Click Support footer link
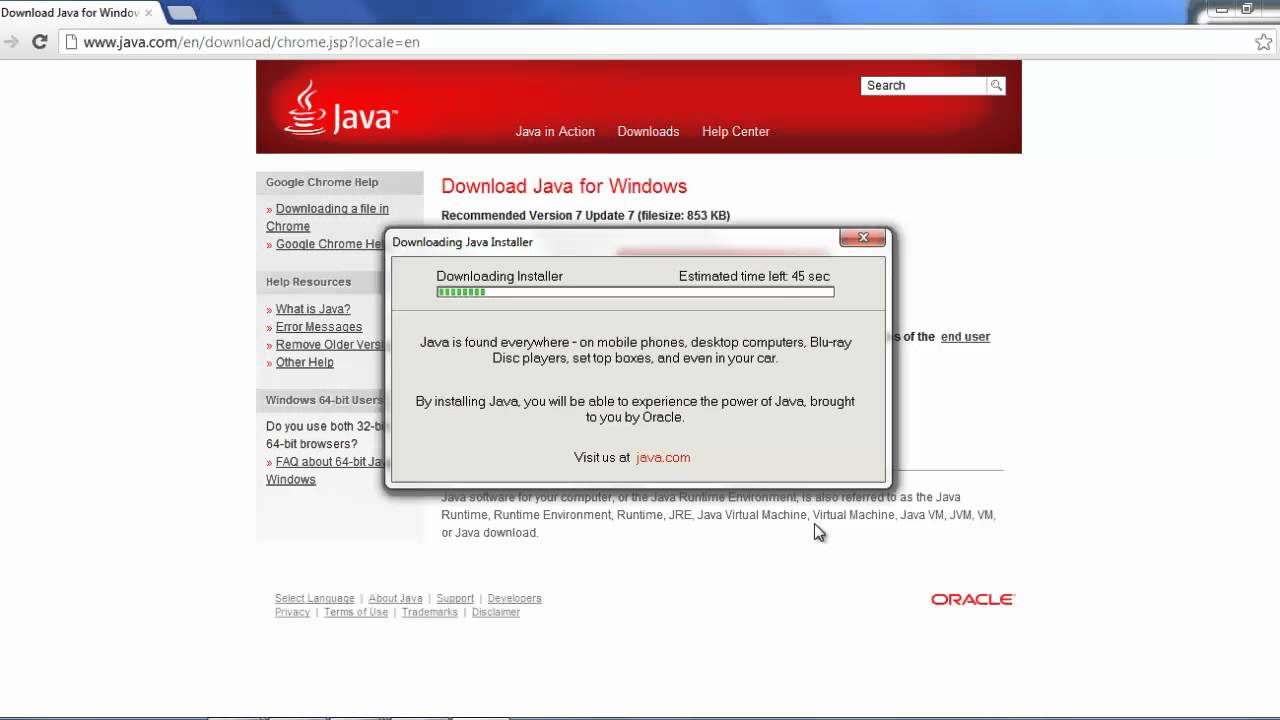 (455, 599)
